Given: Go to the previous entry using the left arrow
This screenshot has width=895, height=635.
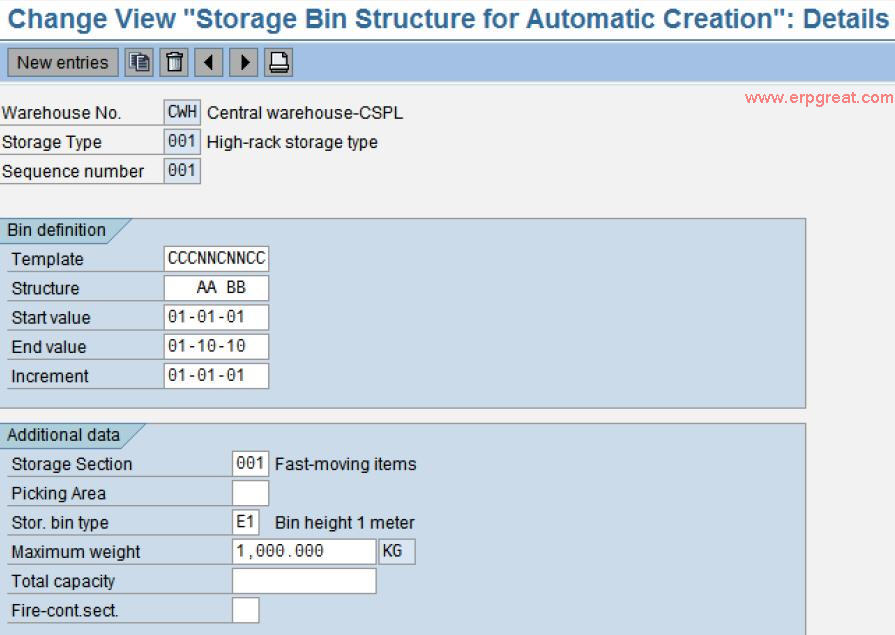Looking at the screenshot, I should (209, 62).
